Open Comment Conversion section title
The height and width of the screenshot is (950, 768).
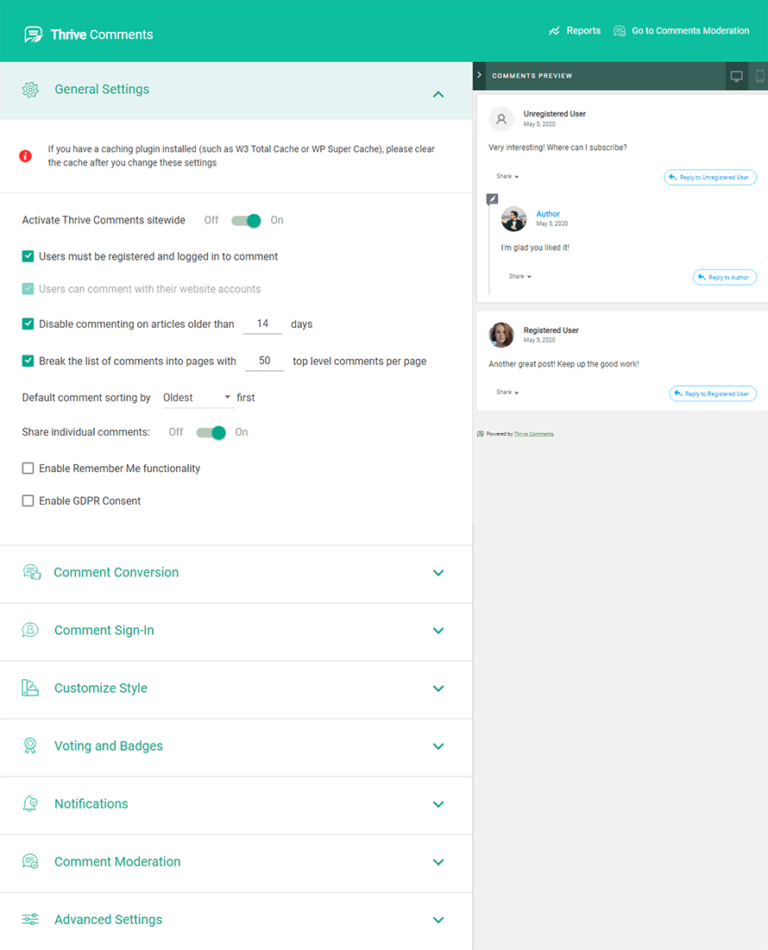pos(116,573)
